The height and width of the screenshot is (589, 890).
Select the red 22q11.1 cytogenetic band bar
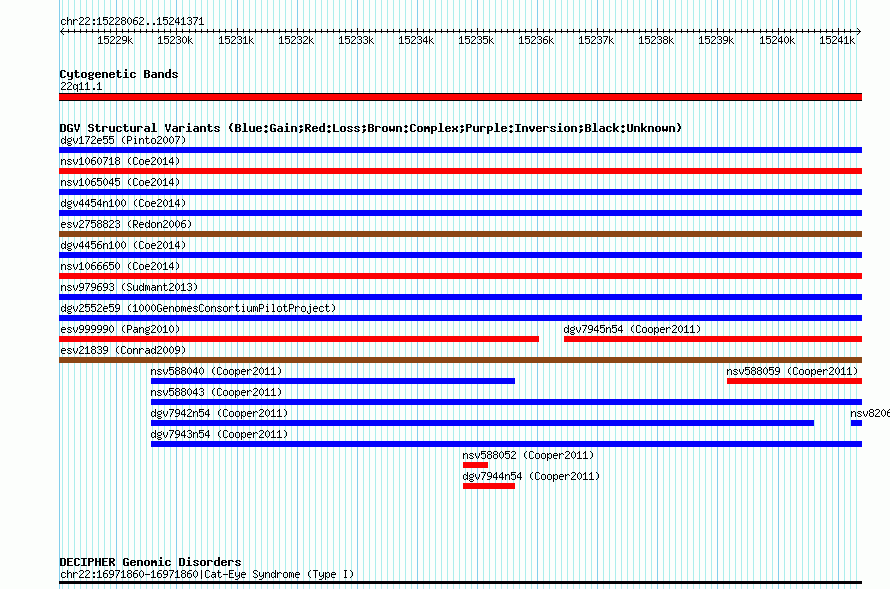pos(460,97)
